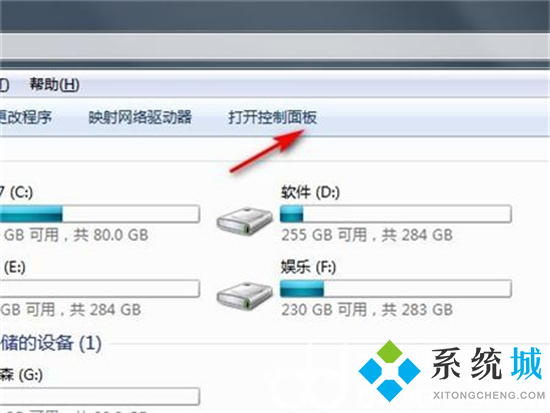This screenshot has height=413, width=550.
Task: Click the 系统城 diamond logo icon
Action: [x=389, y=371]
